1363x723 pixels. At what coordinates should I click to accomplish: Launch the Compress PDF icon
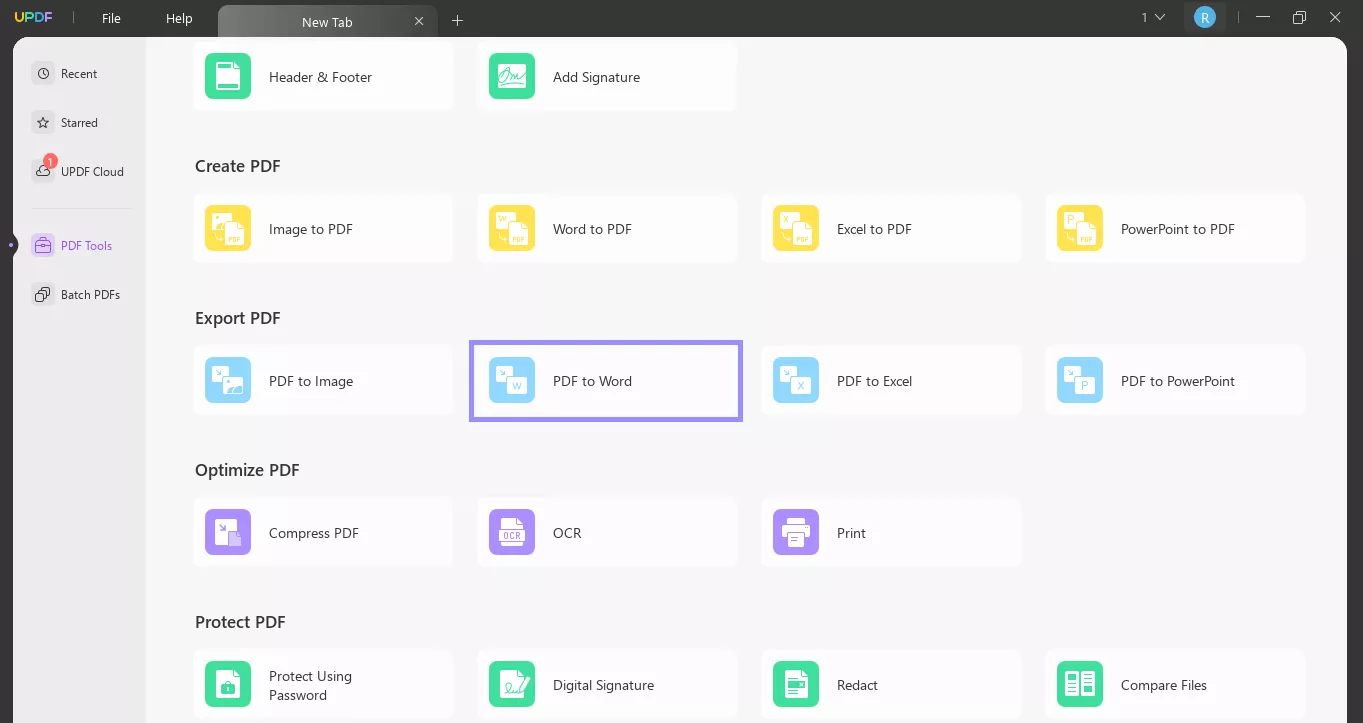coord(228,532)
